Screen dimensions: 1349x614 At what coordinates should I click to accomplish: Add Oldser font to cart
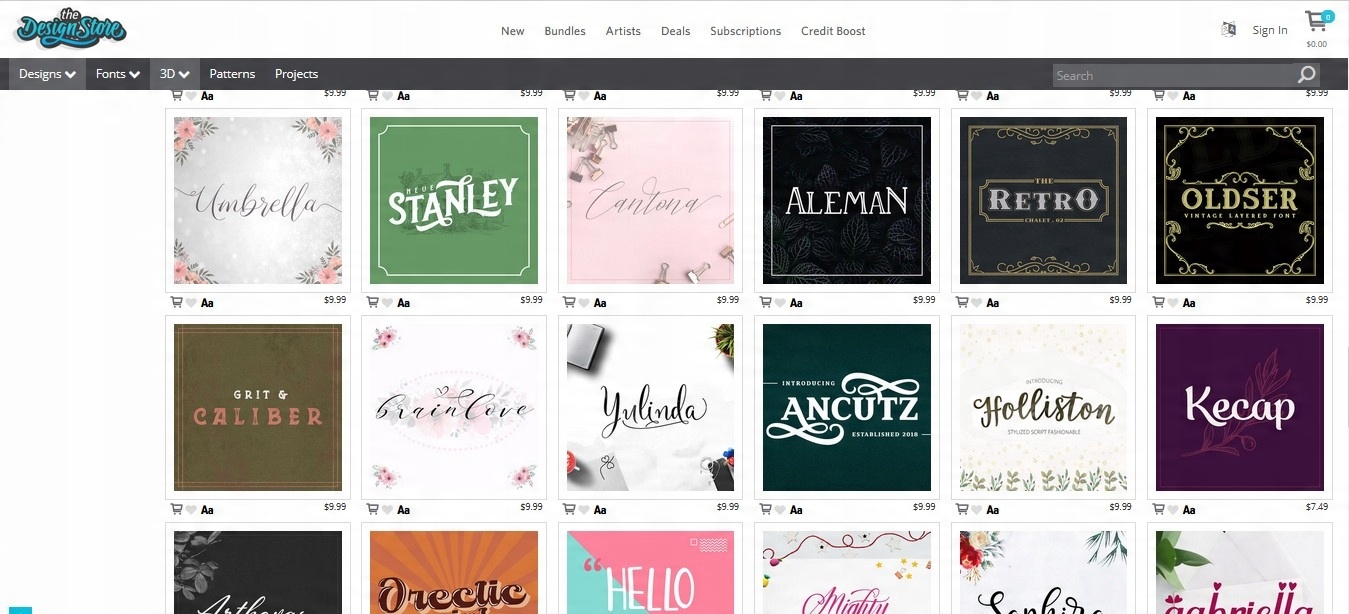coord(1158,302)
